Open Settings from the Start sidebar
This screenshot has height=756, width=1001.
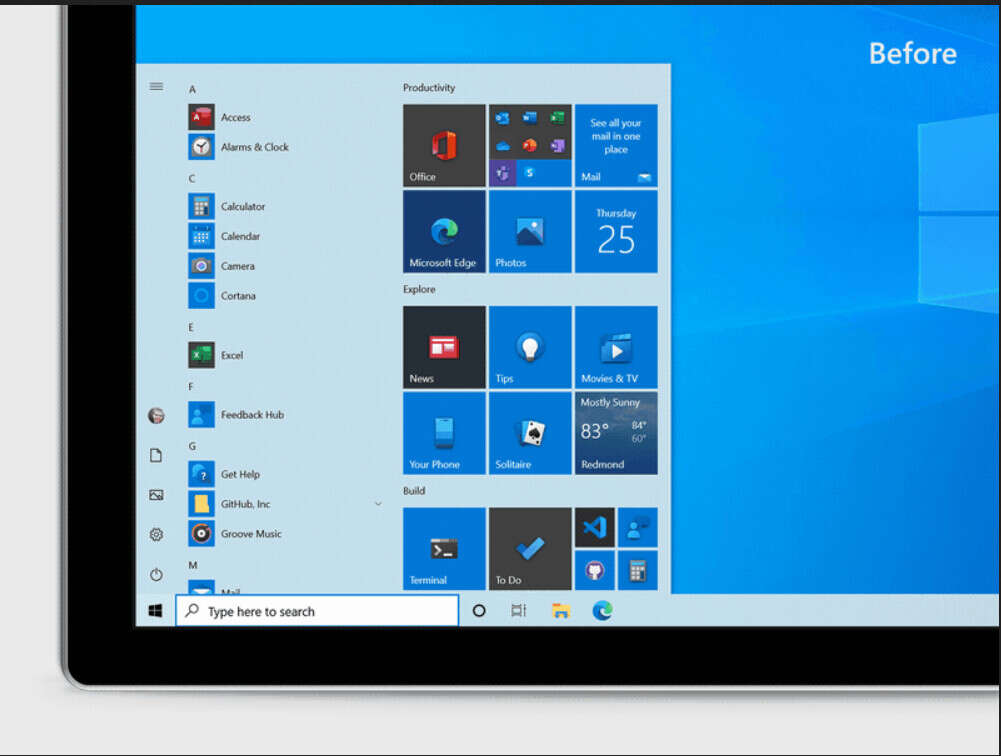(x=156, y=534)
